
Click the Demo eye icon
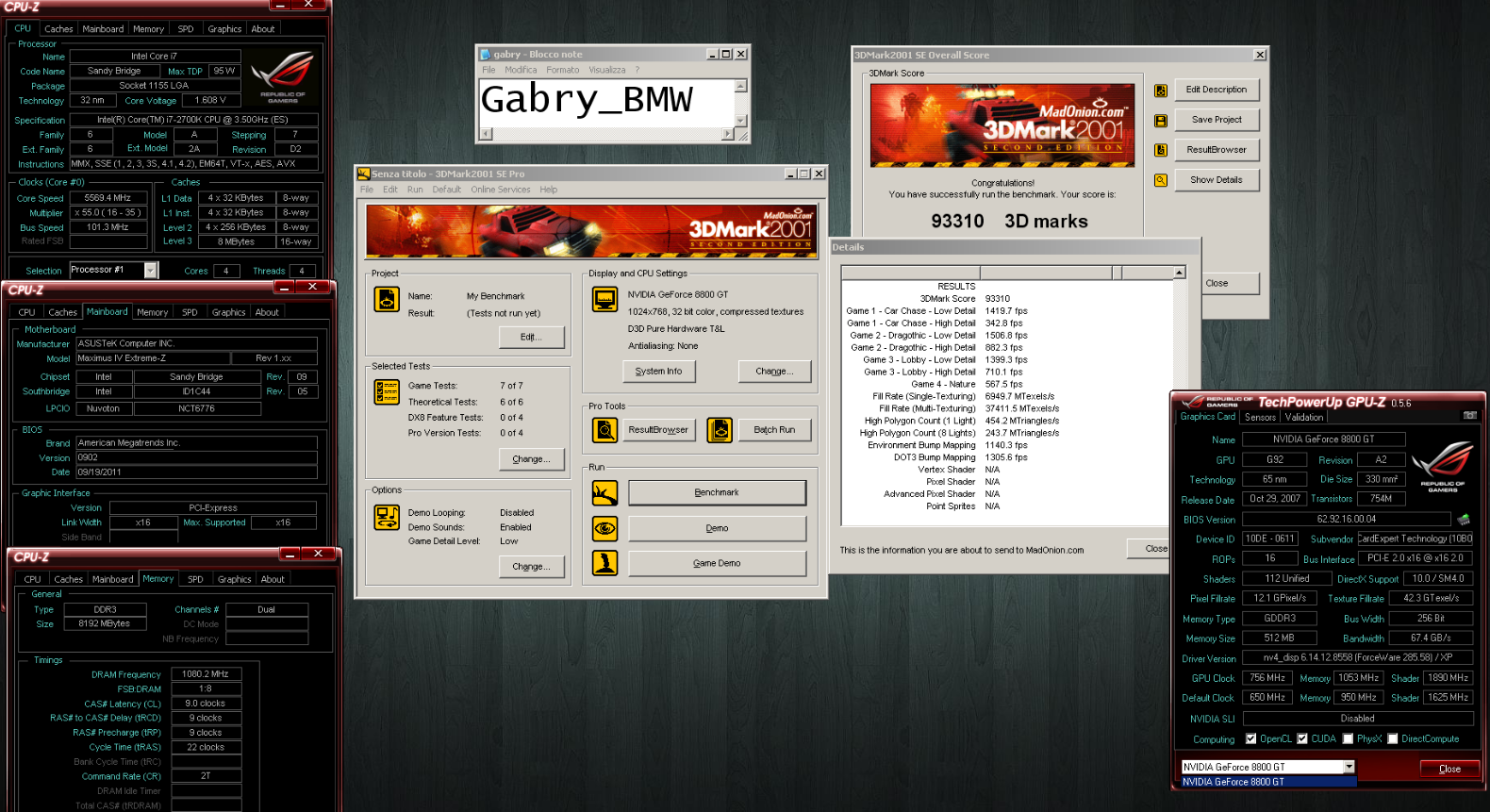[604, 528]
